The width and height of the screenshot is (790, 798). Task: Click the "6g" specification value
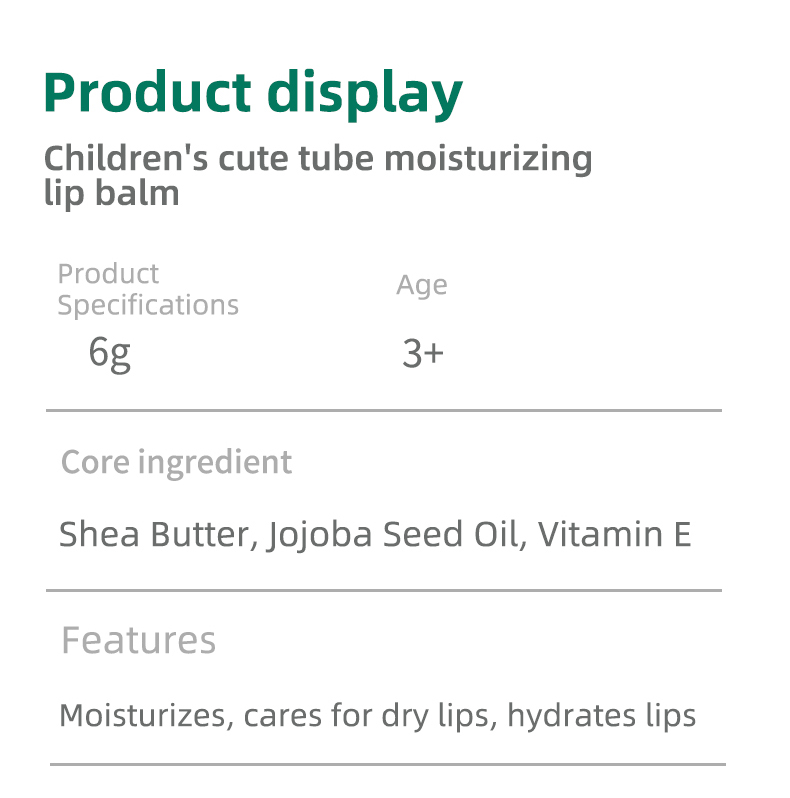point(110,352)
